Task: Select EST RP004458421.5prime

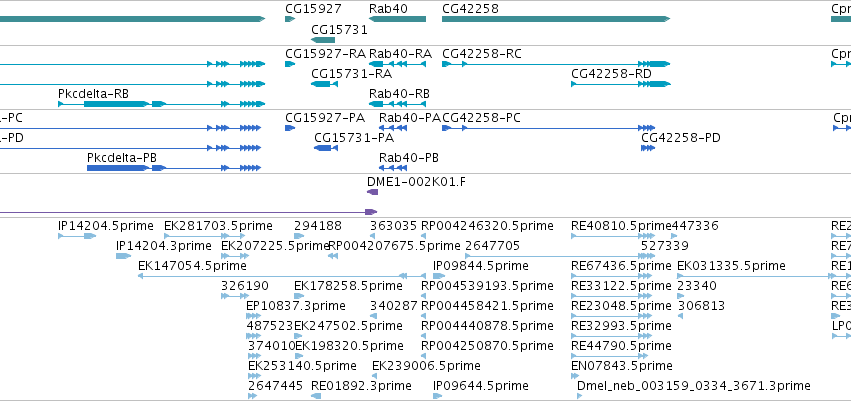Action: point(423,316)
